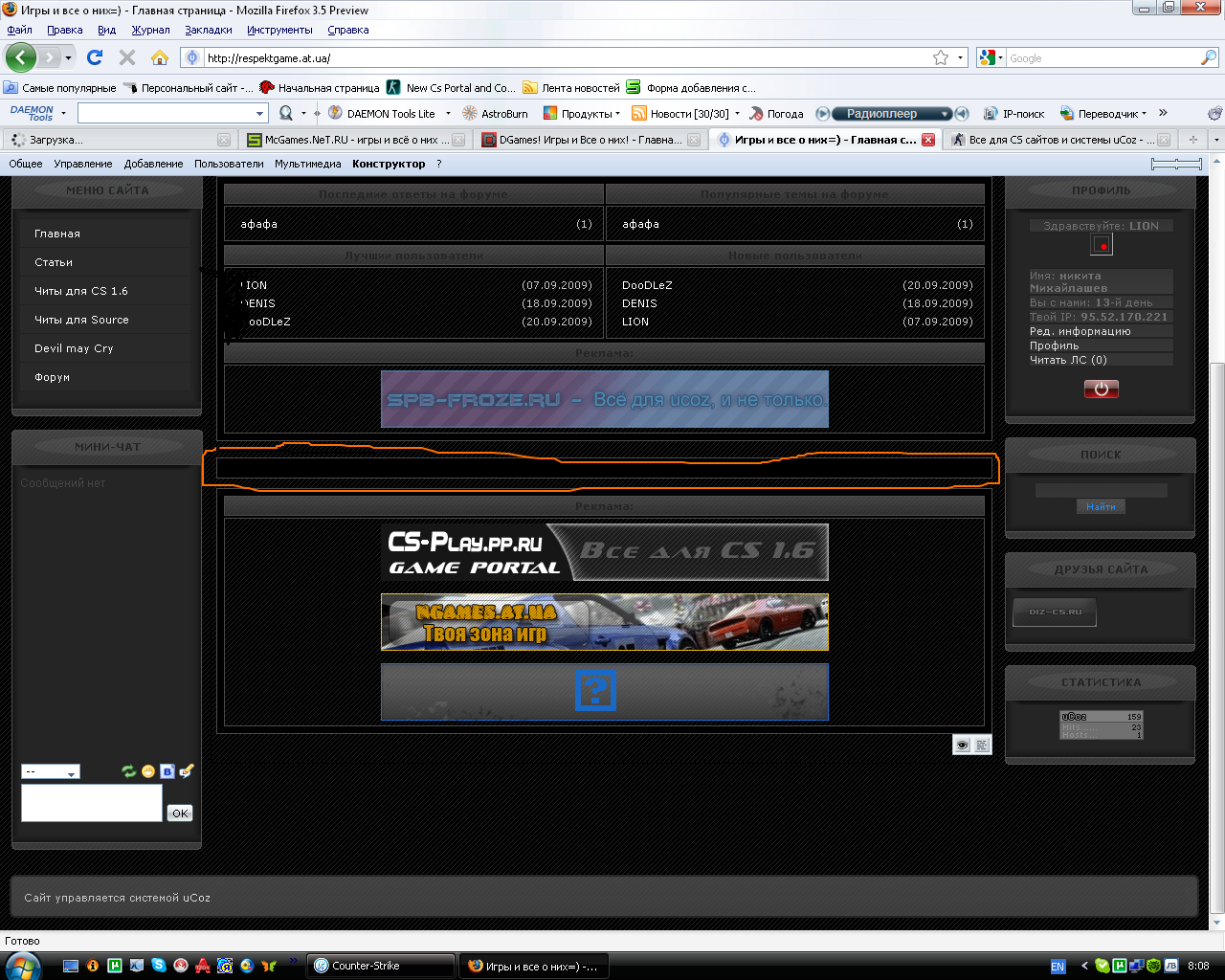Open the mini-chat auto-refresh dropdown
This screenshot has width=1225, height=980.
[51, 771]
